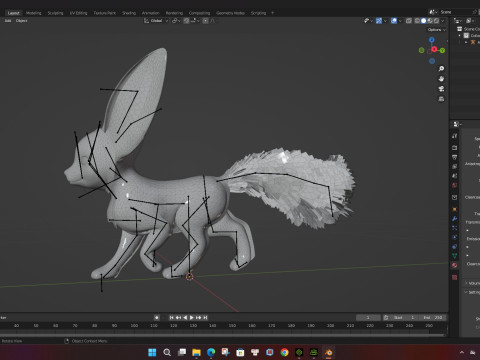Screen dimensions: 480x360
Task: Play the animation forward
Action: pos(192,318)
